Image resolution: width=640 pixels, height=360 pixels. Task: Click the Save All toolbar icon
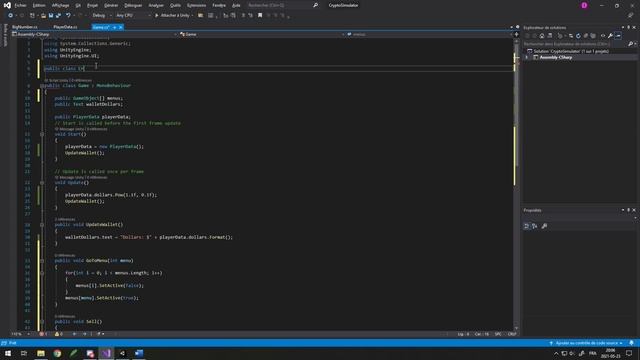(x=58, y=16)
